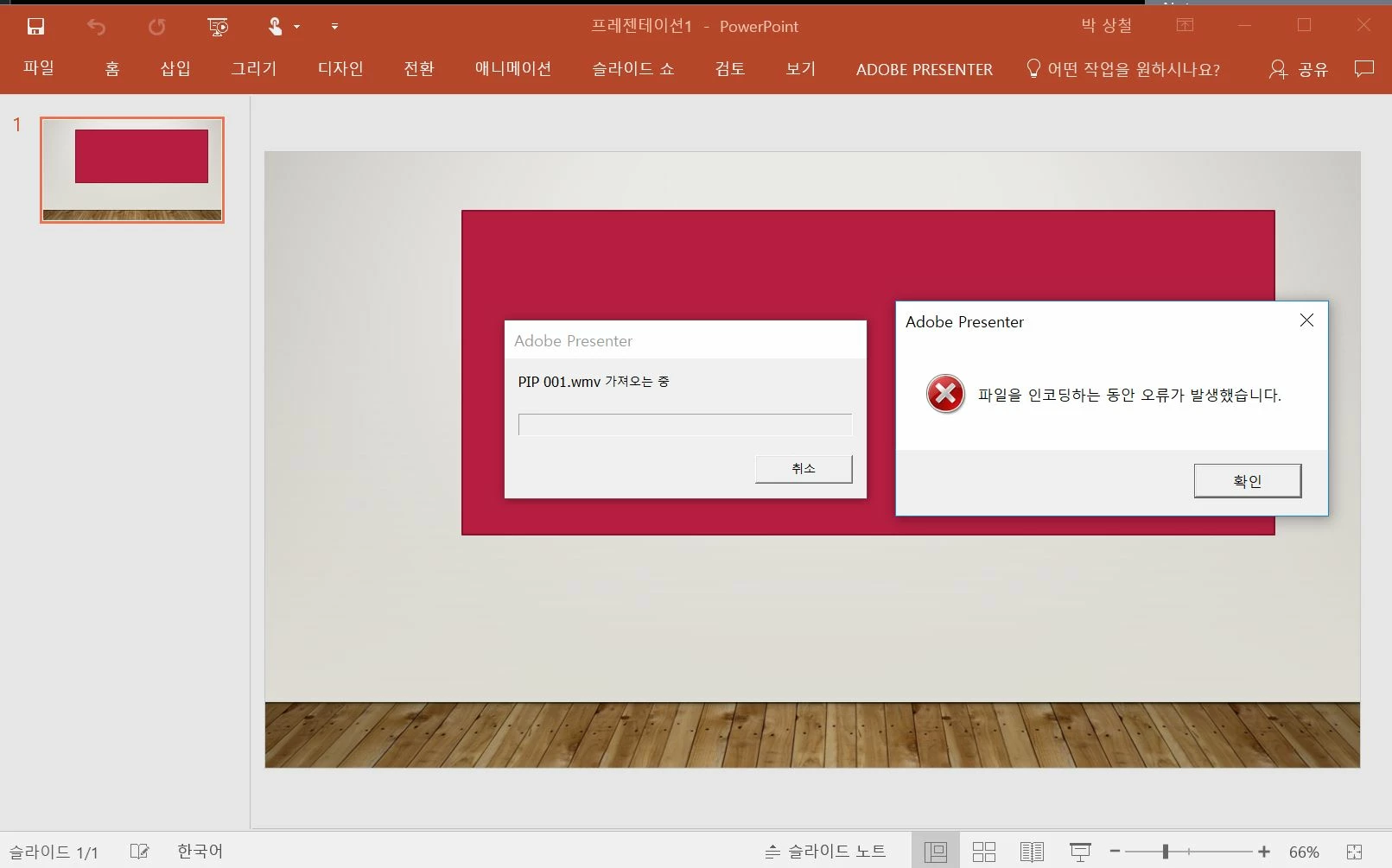Screen dimensions: 1392x868
Task: Open the comments speech bubble icon
Action: coord(1364,69)
